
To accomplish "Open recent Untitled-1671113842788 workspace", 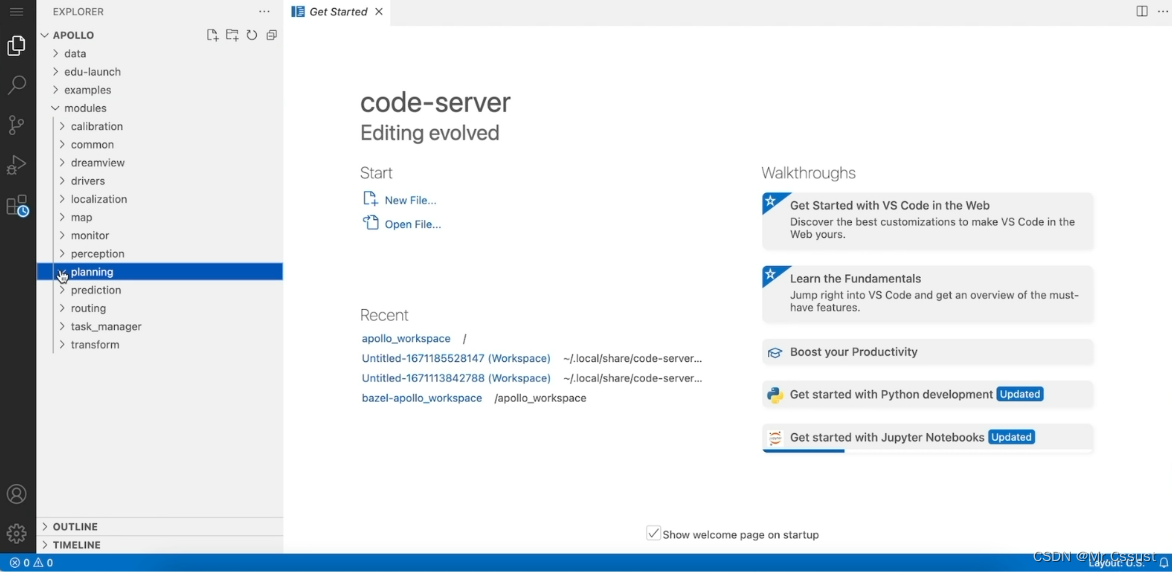I will (456, 378).
